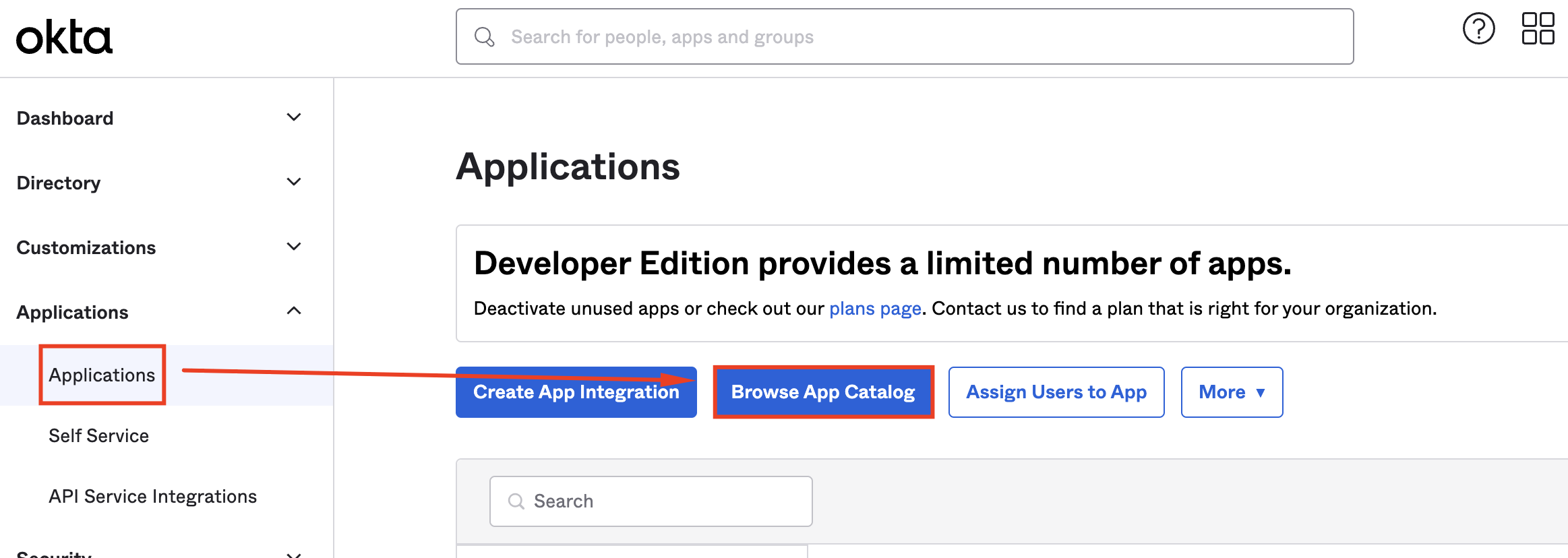Follow the plans page link
This screenshot has height=558, width=1568.
[x=874, y=309]
